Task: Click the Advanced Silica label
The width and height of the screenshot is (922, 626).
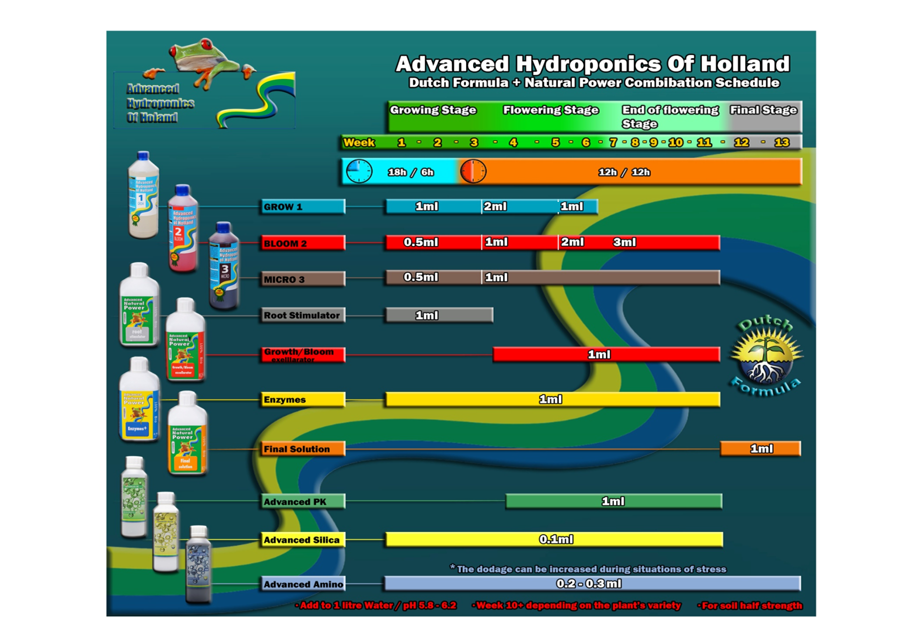Action: coord(303,540)
